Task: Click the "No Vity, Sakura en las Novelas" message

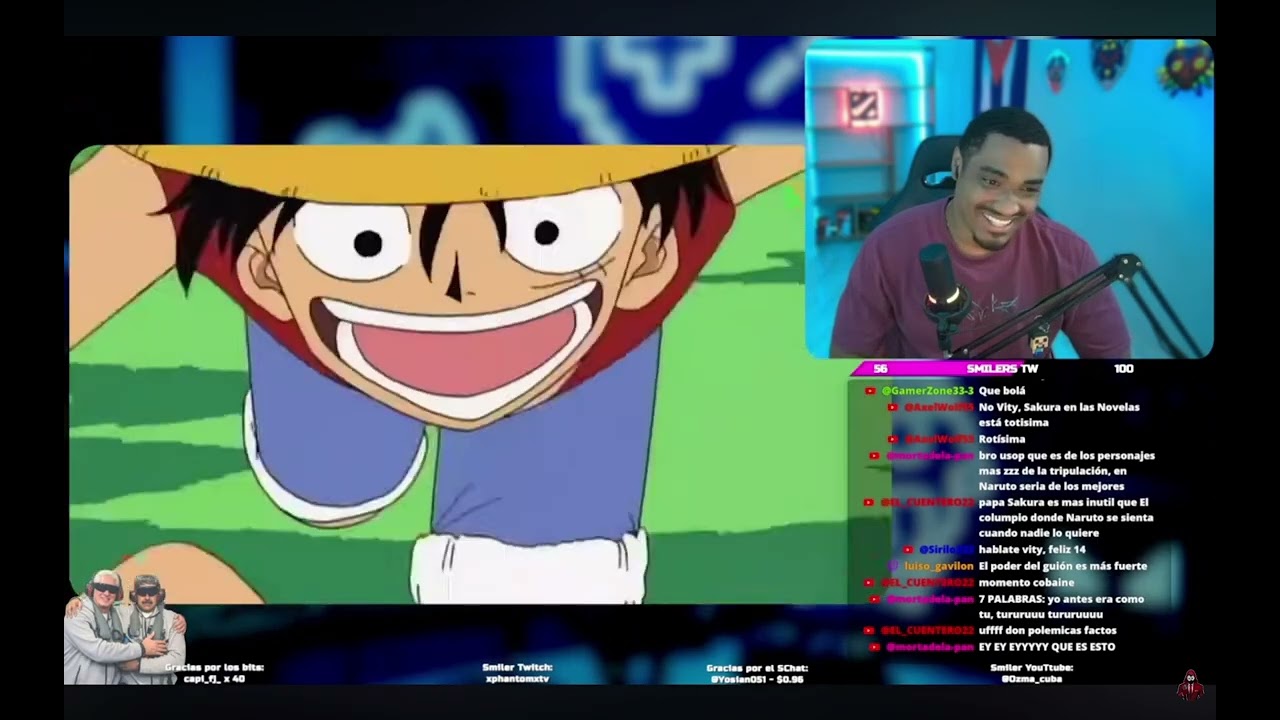Action: tap(1059, 415)
